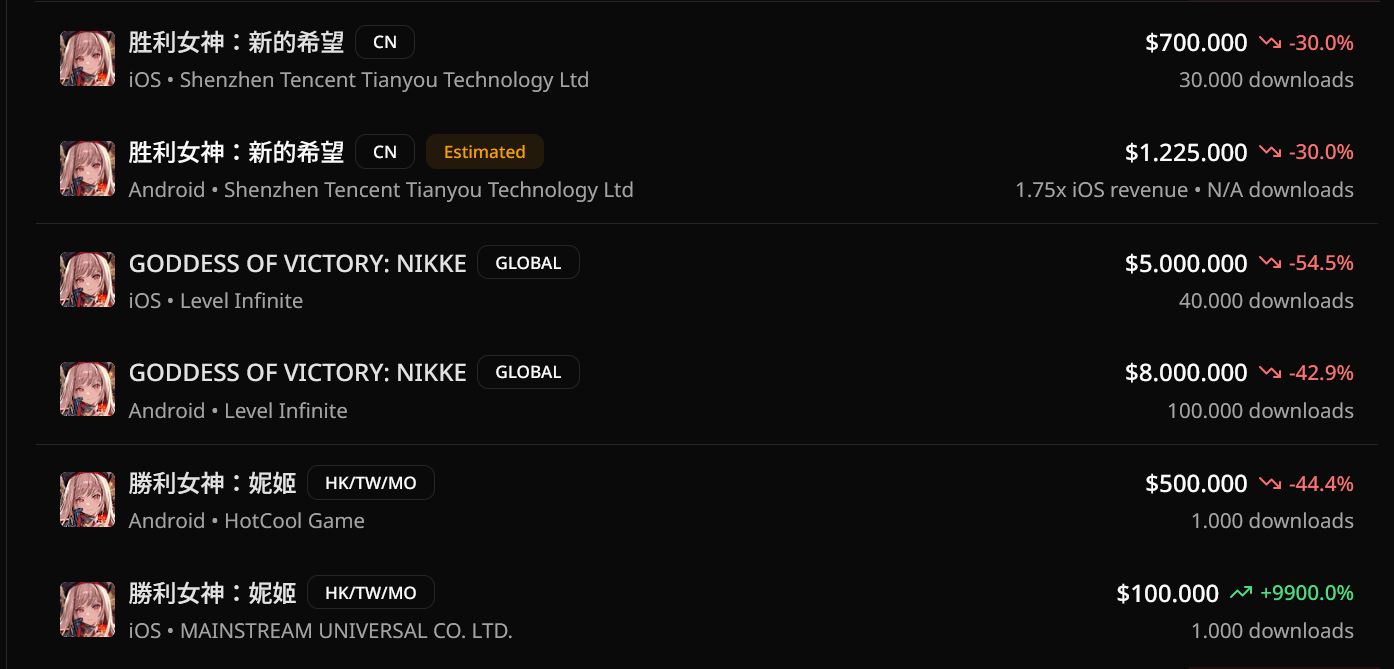Select the HotCool Game Android app thumbnail
This screenshot has height=669, width=1394.
[x=87, y=499]
